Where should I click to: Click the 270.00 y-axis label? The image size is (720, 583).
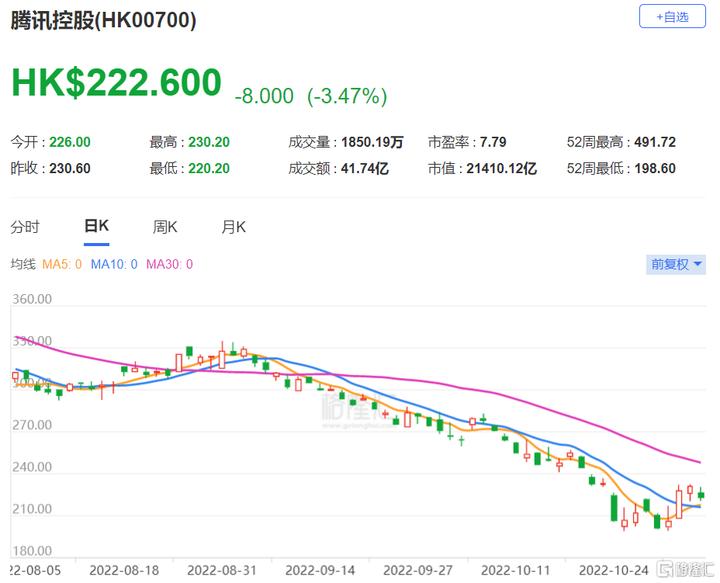(32, 425)
